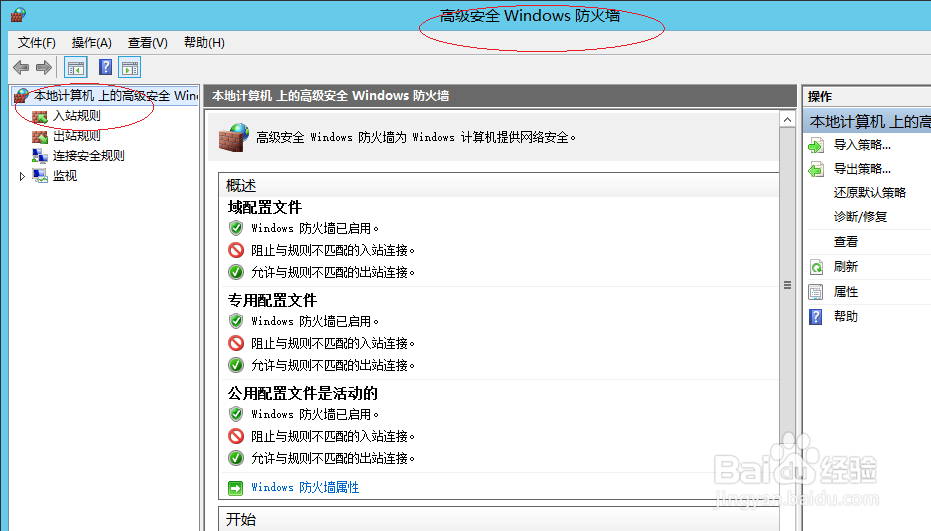
Task: Click the green check icon under 公用配置文件是活动的
Action: [236, 458]
